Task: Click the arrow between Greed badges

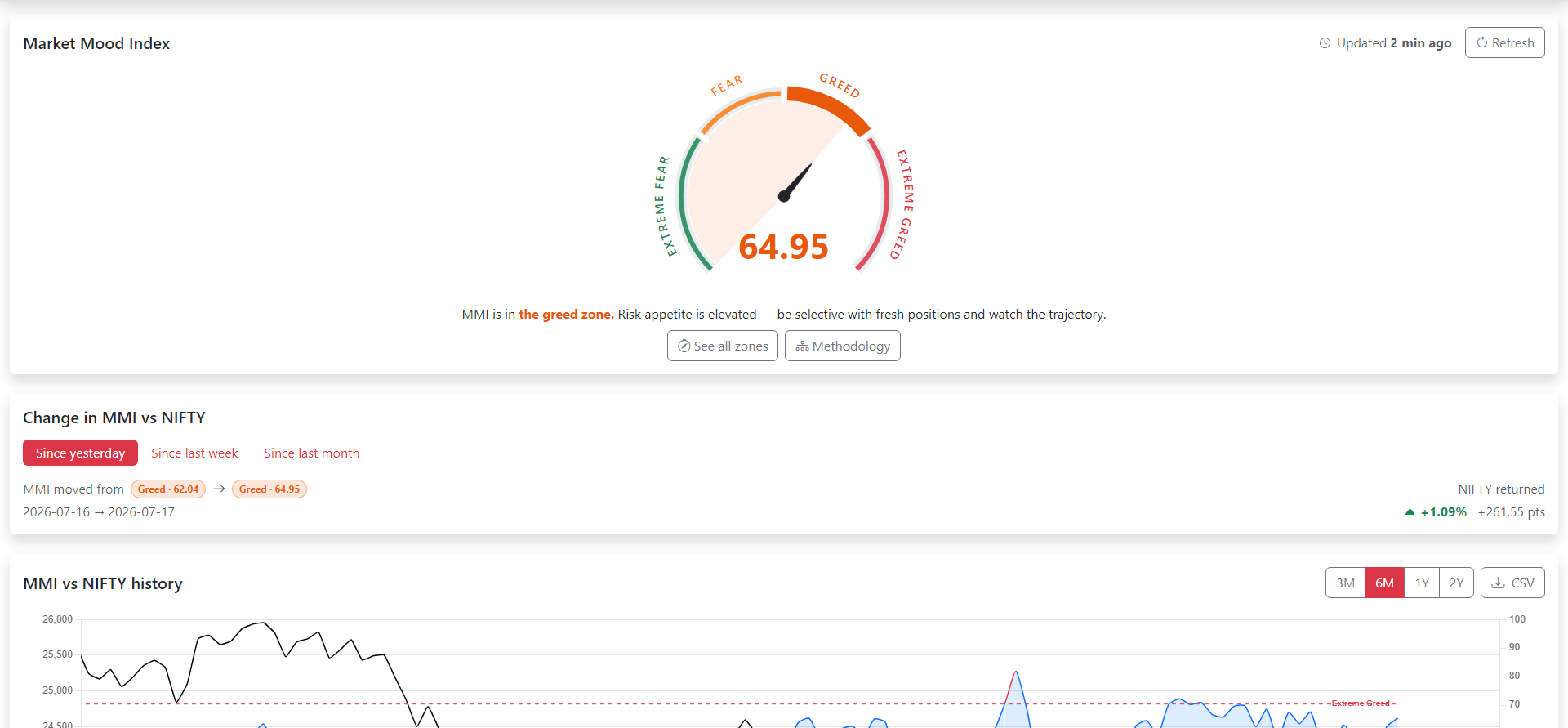Action: tap(219, 489)
